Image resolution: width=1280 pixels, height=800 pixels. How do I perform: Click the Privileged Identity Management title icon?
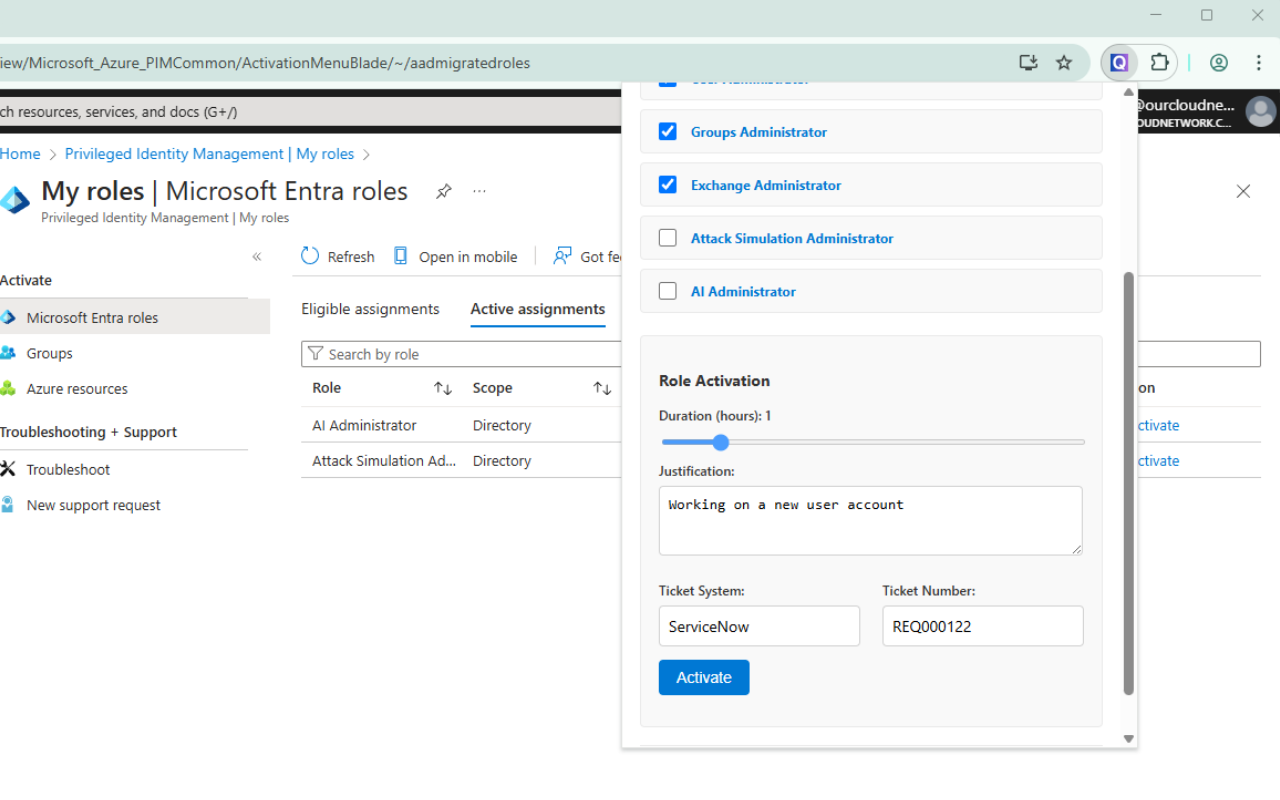(x=15, y=200)
